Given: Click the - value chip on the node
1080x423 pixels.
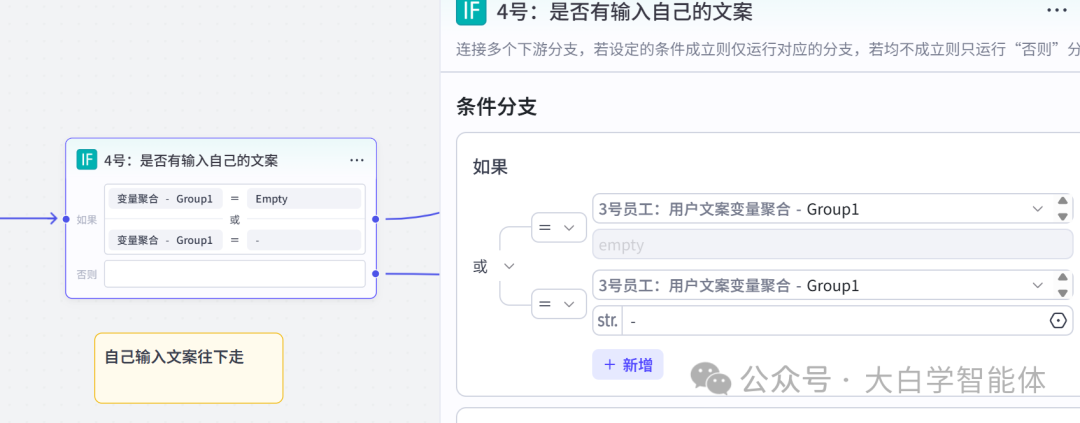Looking at the screenshot, I should (x=304, y=240).
